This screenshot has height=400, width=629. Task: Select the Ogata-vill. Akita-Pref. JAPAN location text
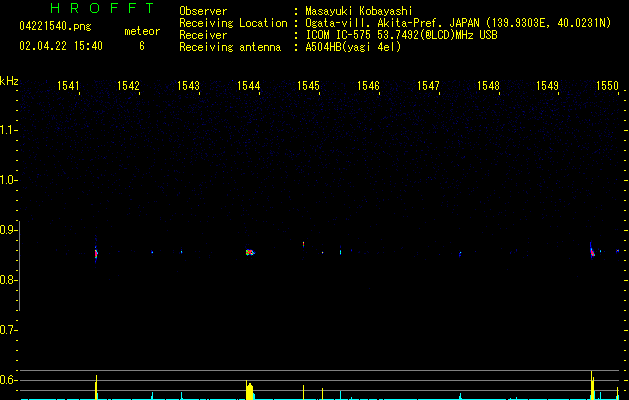tap(458, 23)
